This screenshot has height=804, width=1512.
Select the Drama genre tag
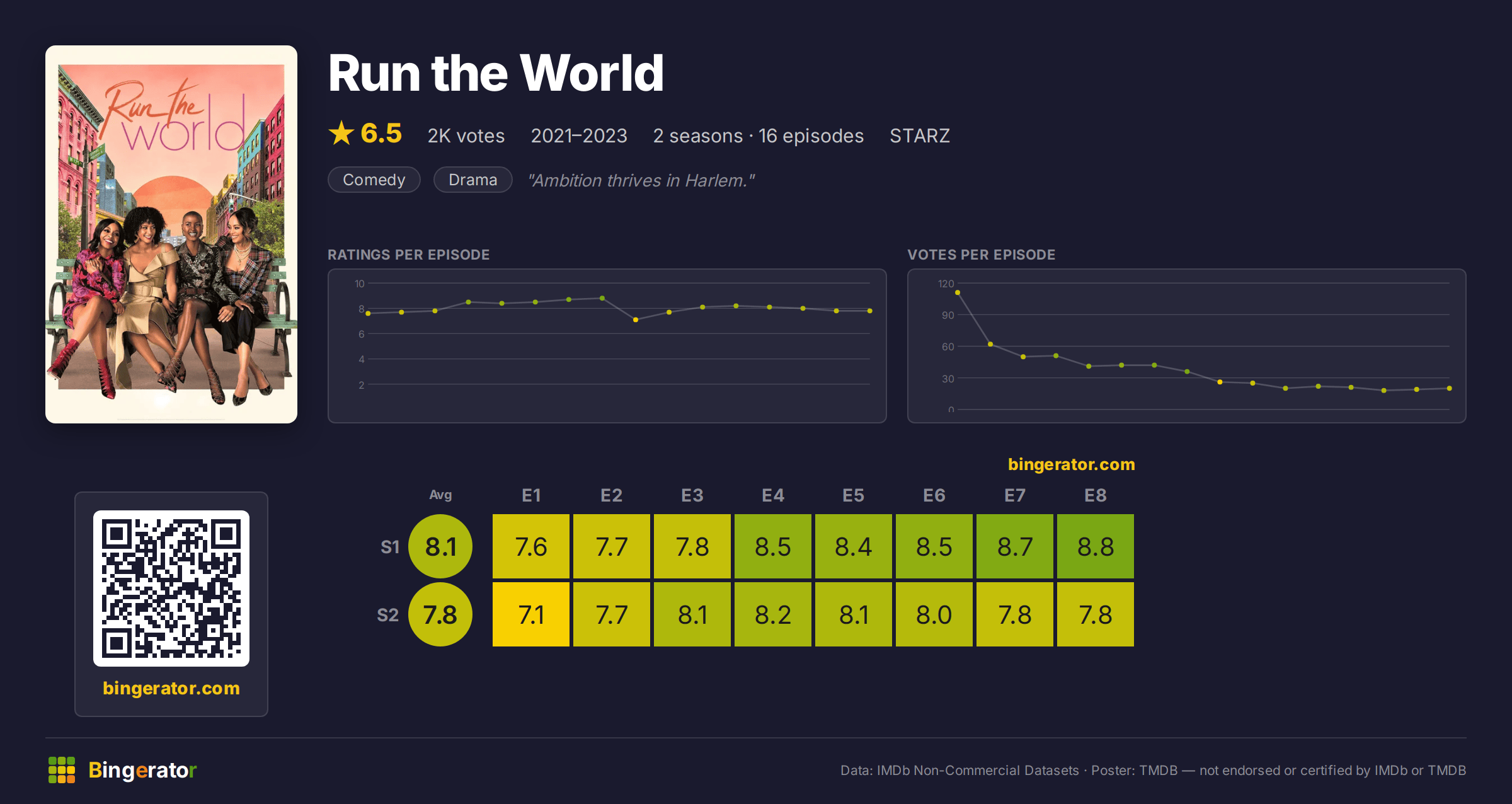tap(473, 180)
